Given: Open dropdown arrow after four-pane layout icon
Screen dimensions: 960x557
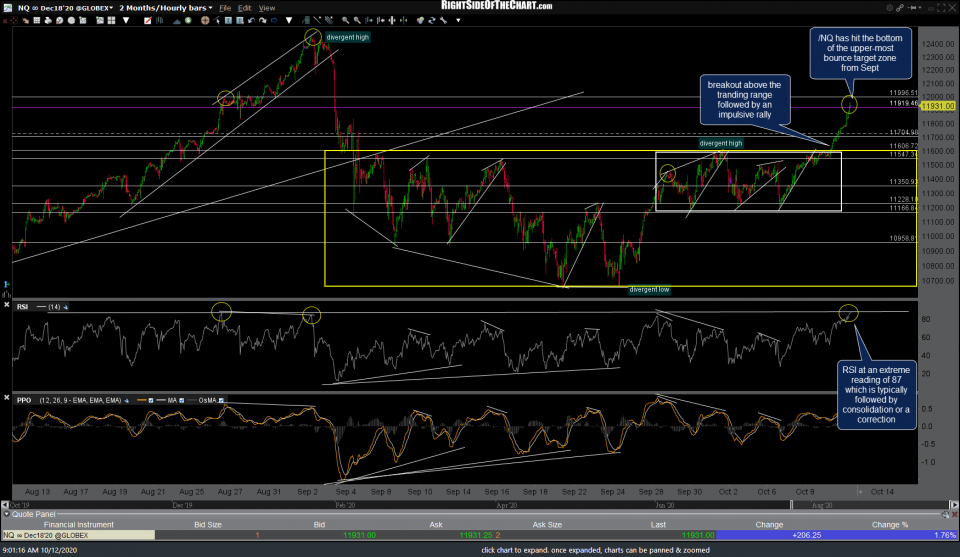Looking at the screenshot, I should 126,20.
